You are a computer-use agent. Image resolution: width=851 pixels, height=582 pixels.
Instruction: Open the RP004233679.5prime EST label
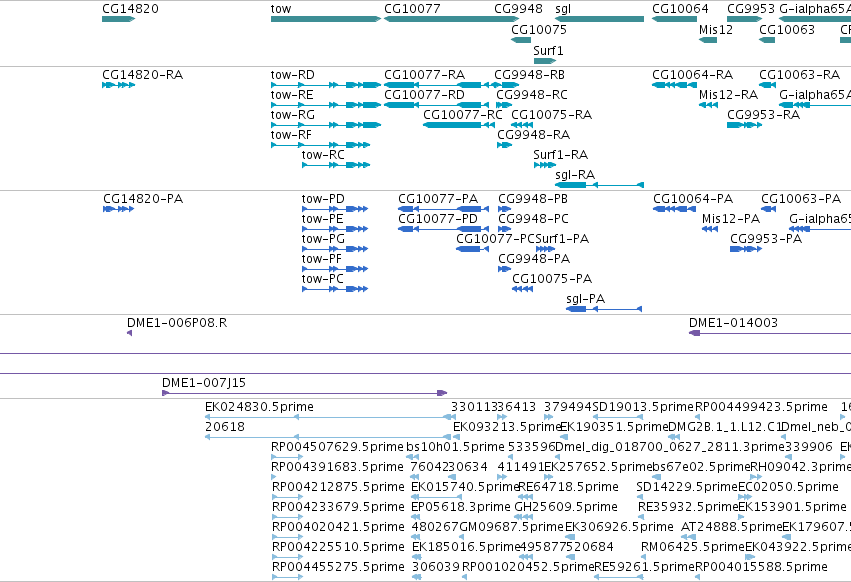(338, 507)
